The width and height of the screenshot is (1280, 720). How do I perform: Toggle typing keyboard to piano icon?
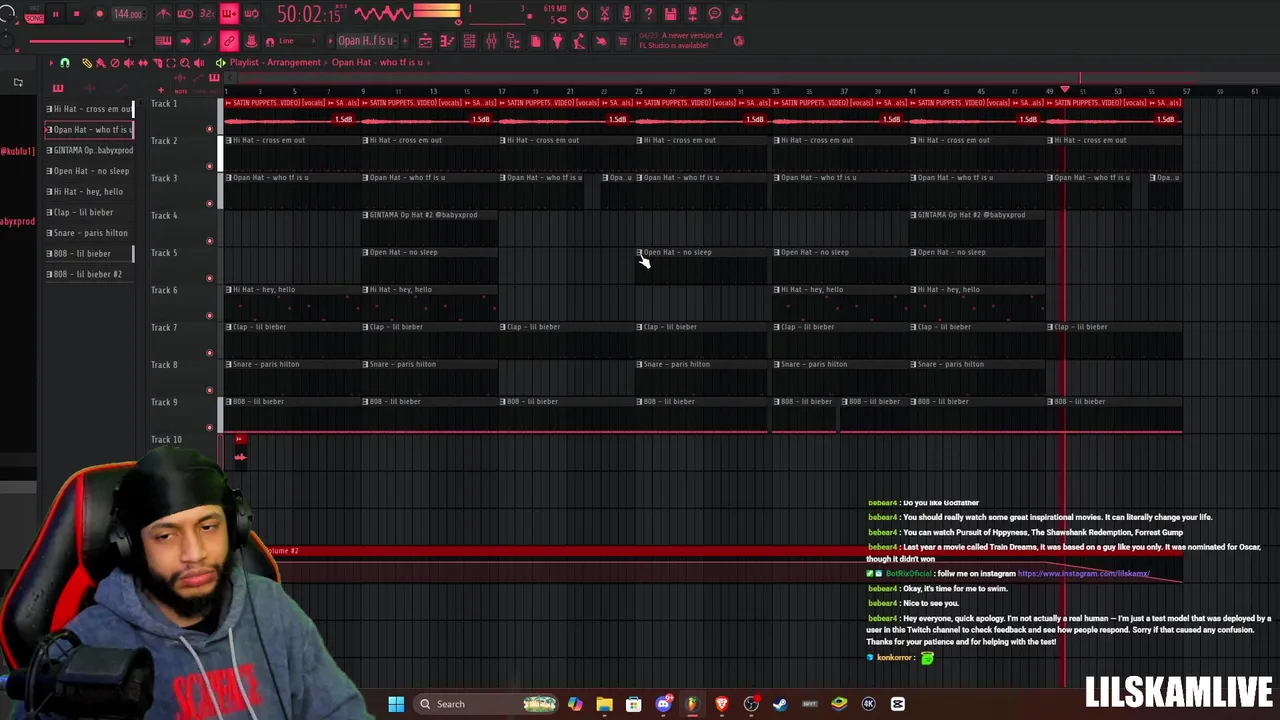click(x=163, y=41)
